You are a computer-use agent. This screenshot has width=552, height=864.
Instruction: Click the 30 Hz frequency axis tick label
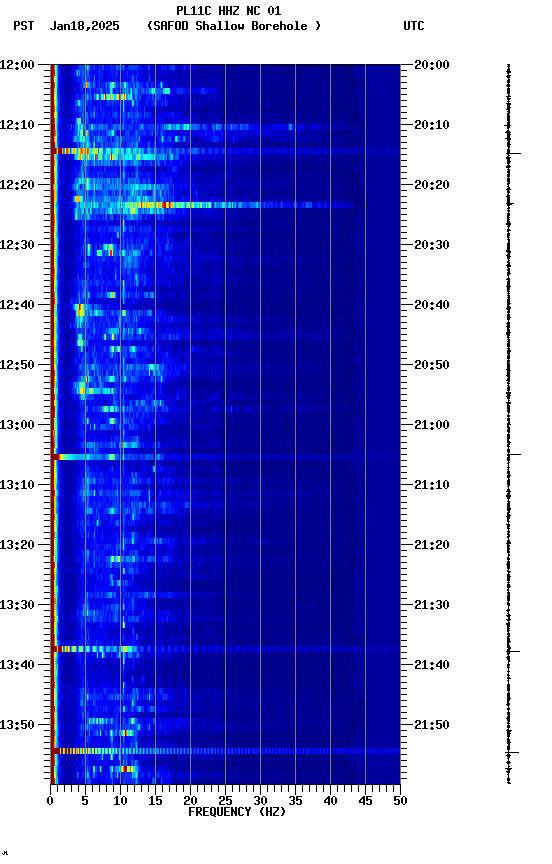(x=260, y=801)
